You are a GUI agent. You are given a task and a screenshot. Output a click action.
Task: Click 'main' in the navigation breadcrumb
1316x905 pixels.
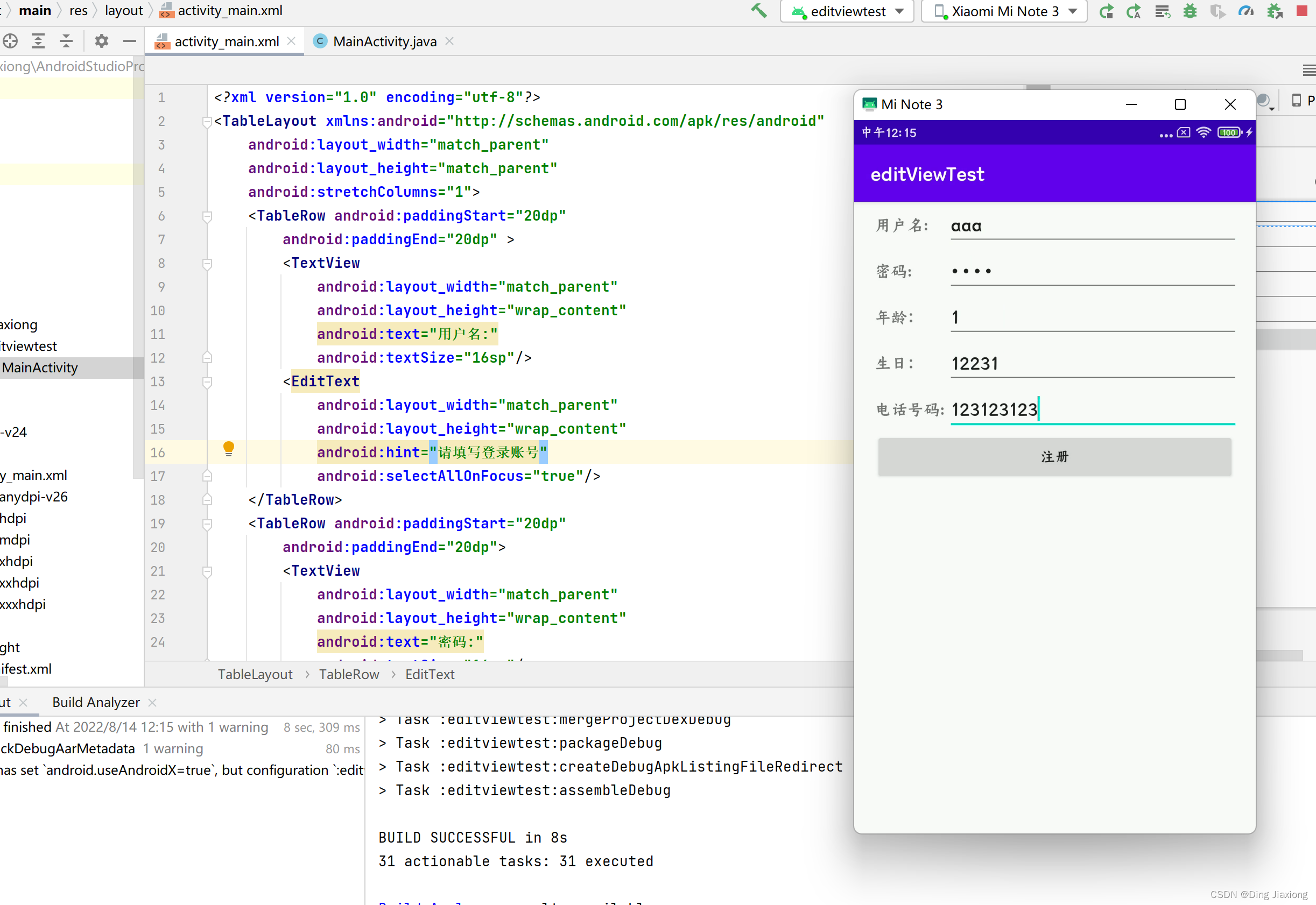[x=34, y=11]
